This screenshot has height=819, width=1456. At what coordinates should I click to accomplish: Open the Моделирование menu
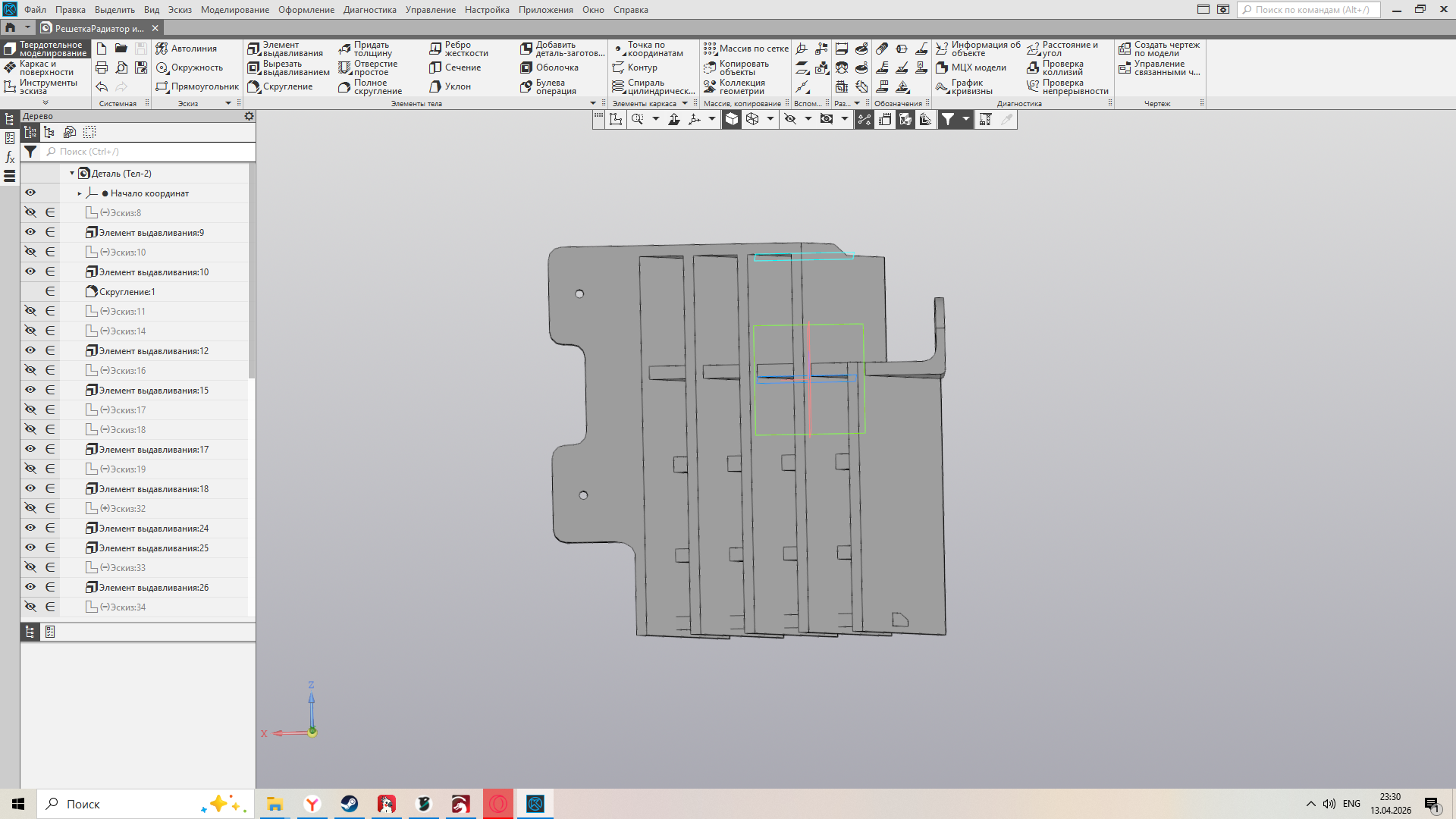[x=235, y=10]
